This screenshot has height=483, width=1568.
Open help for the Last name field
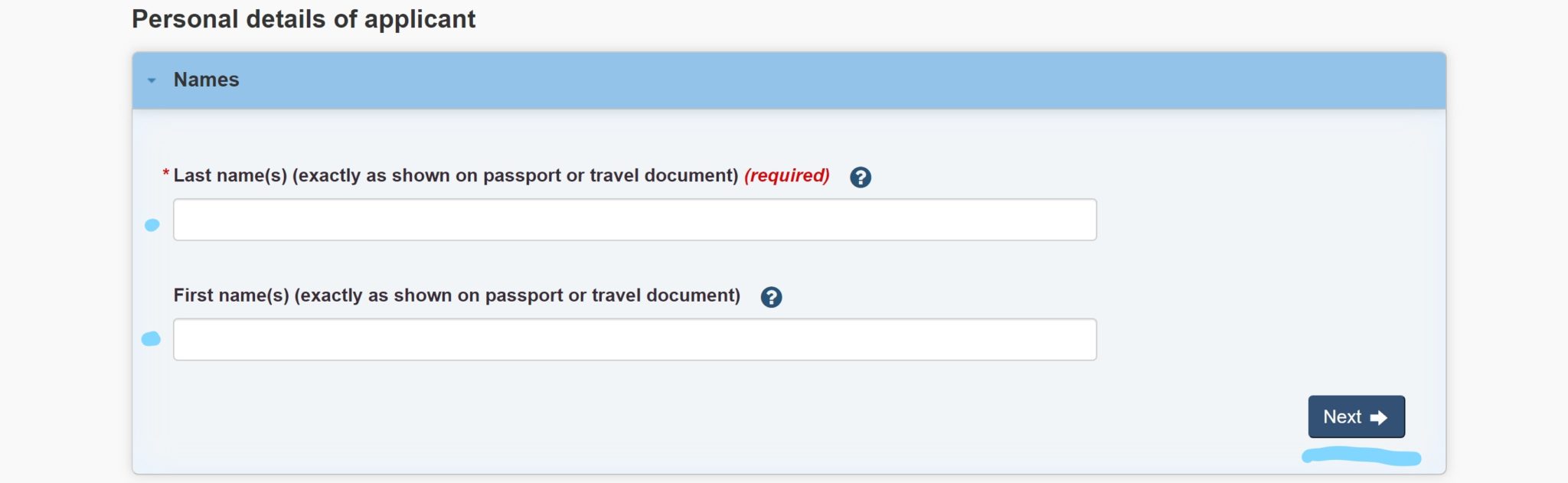point(861,178)
